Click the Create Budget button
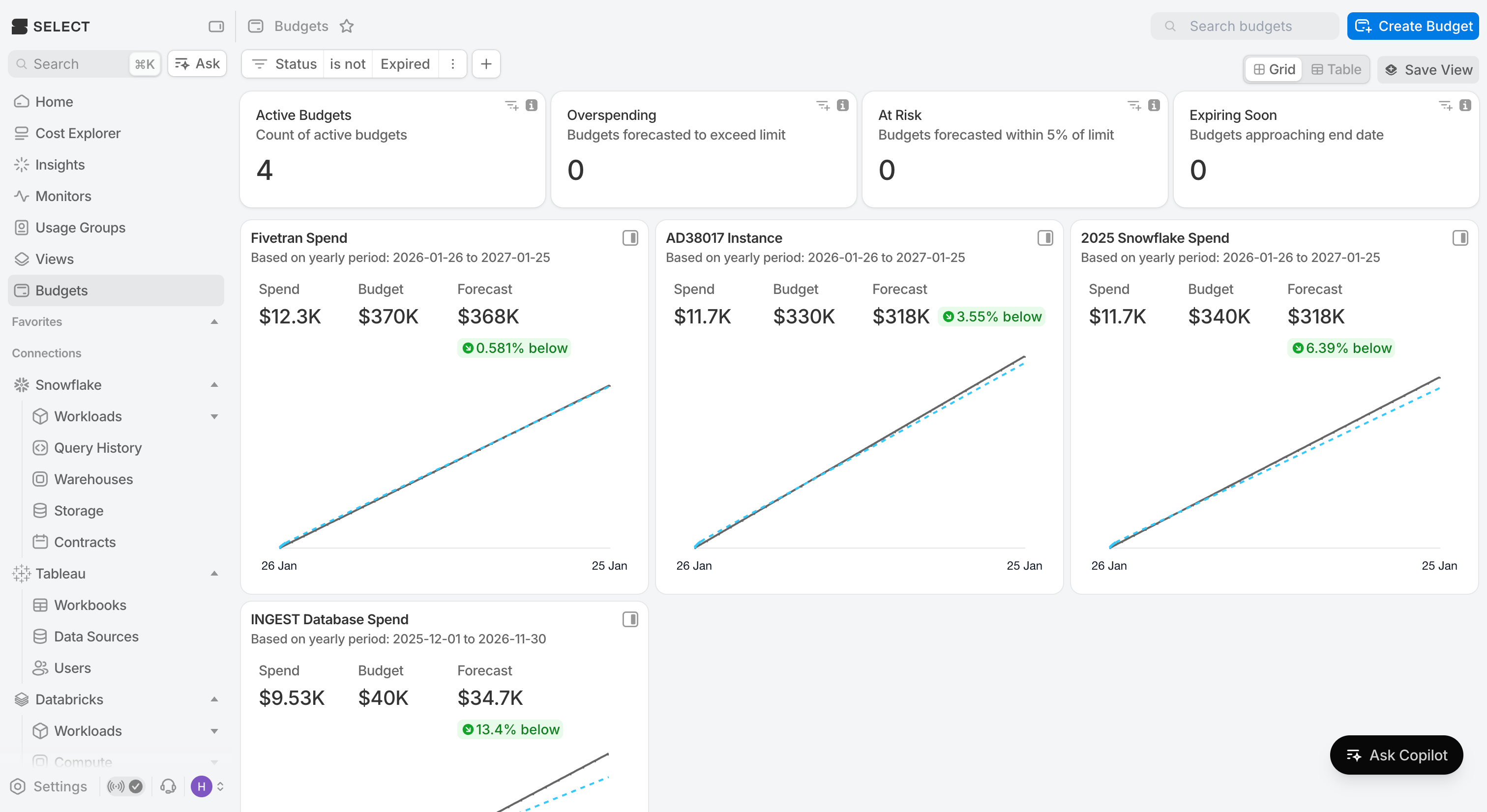Image resolution: width=1487 pixels, height=812 pixels. tap(1413, 26)
